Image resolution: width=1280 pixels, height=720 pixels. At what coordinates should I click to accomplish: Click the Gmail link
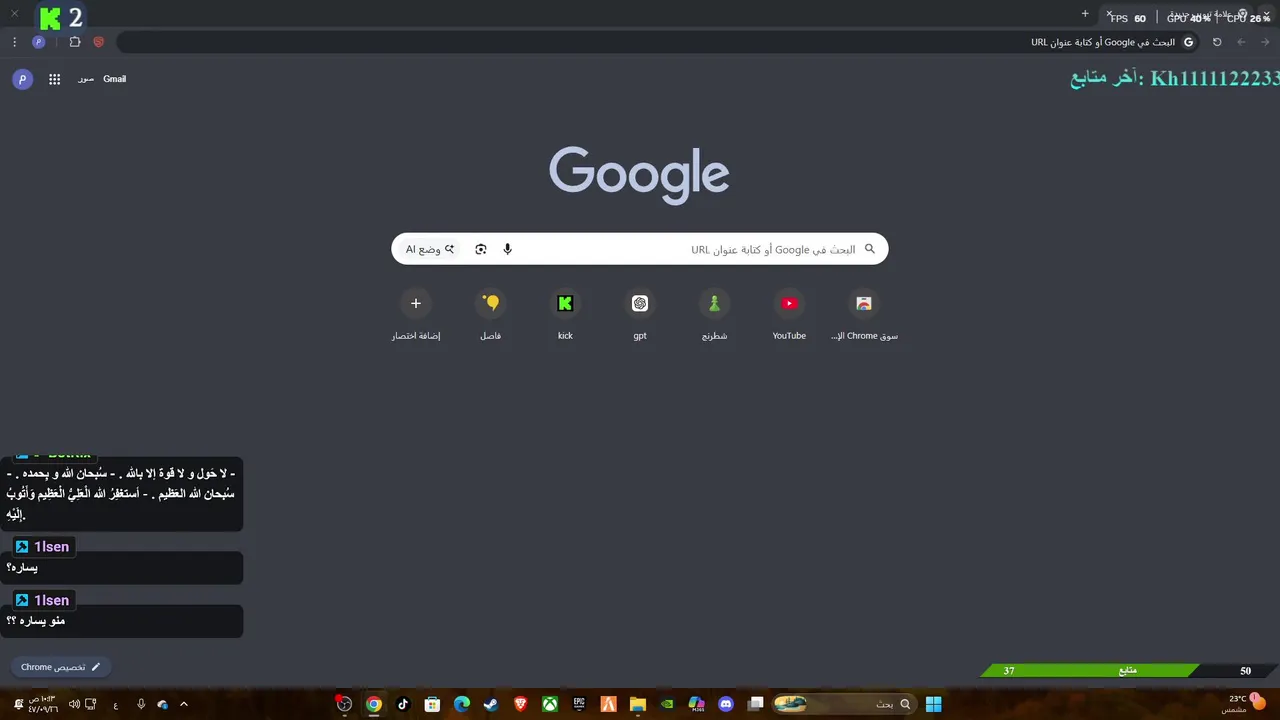(x=115, y=79)
